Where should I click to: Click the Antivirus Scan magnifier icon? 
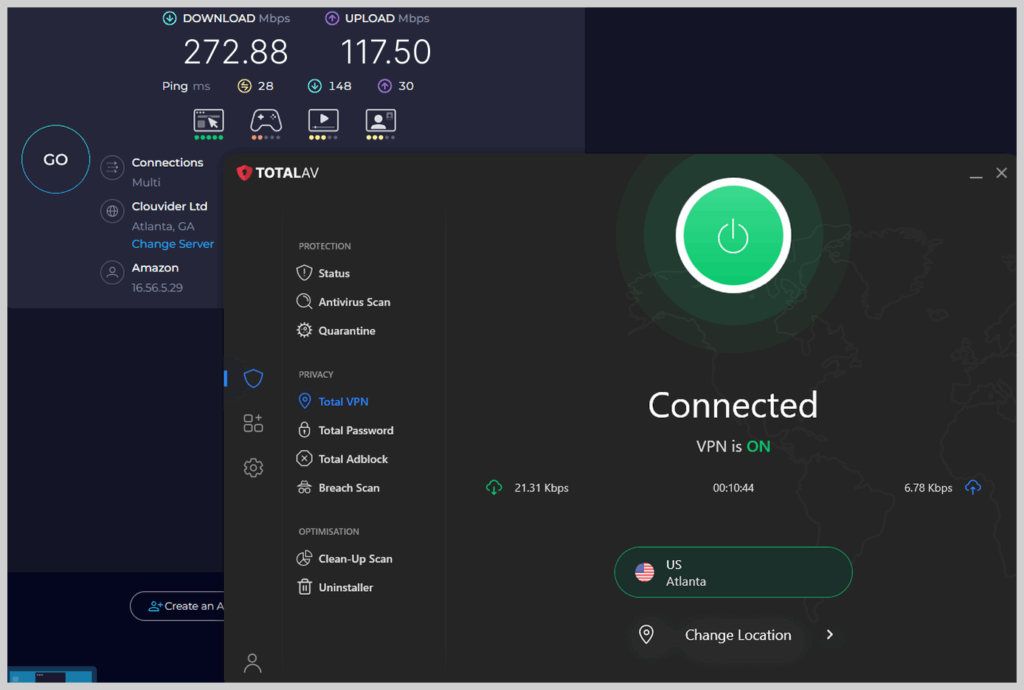tap(304, 302)
